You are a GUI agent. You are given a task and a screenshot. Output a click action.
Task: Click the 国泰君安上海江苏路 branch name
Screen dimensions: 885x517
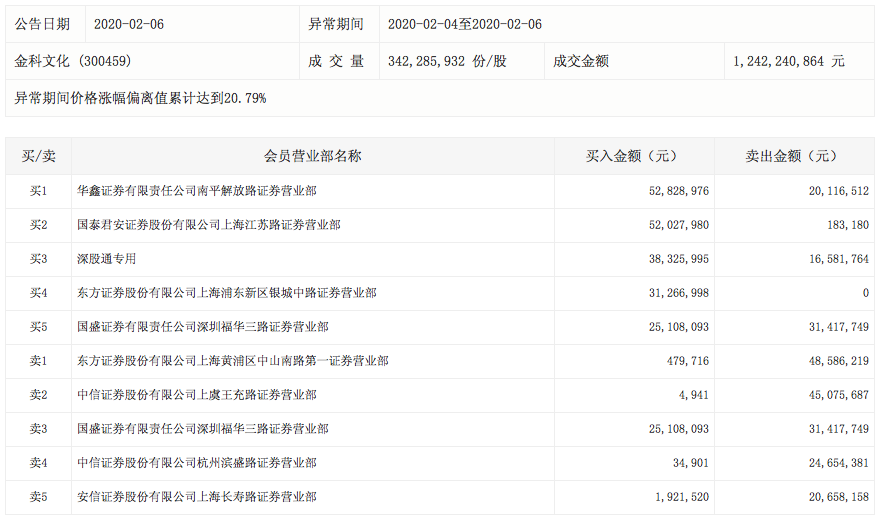[x=209, y=225]
